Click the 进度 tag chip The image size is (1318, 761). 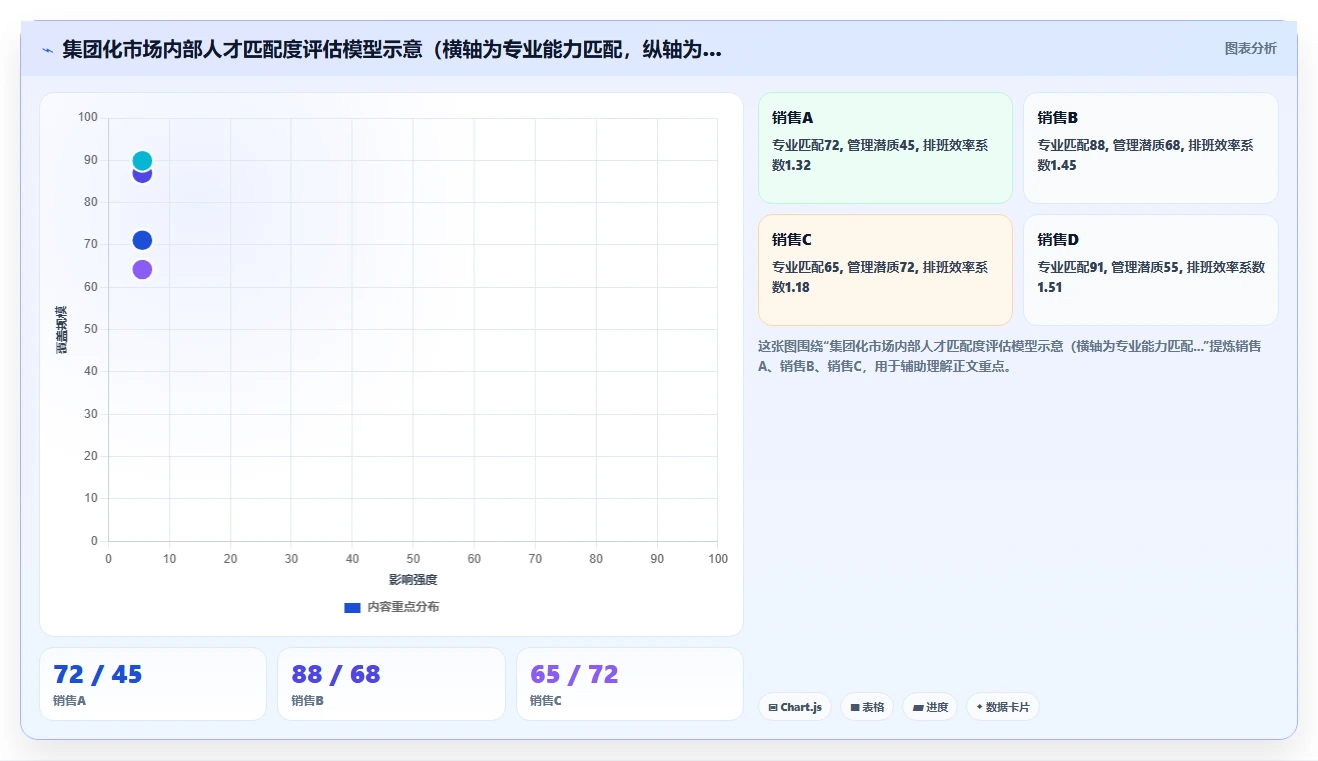(x=930, y=707)
